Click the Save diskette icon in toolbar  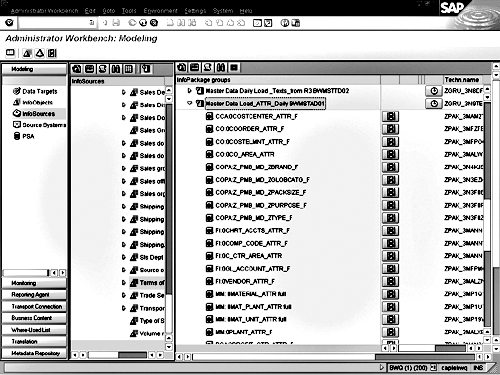click(116, 23)
